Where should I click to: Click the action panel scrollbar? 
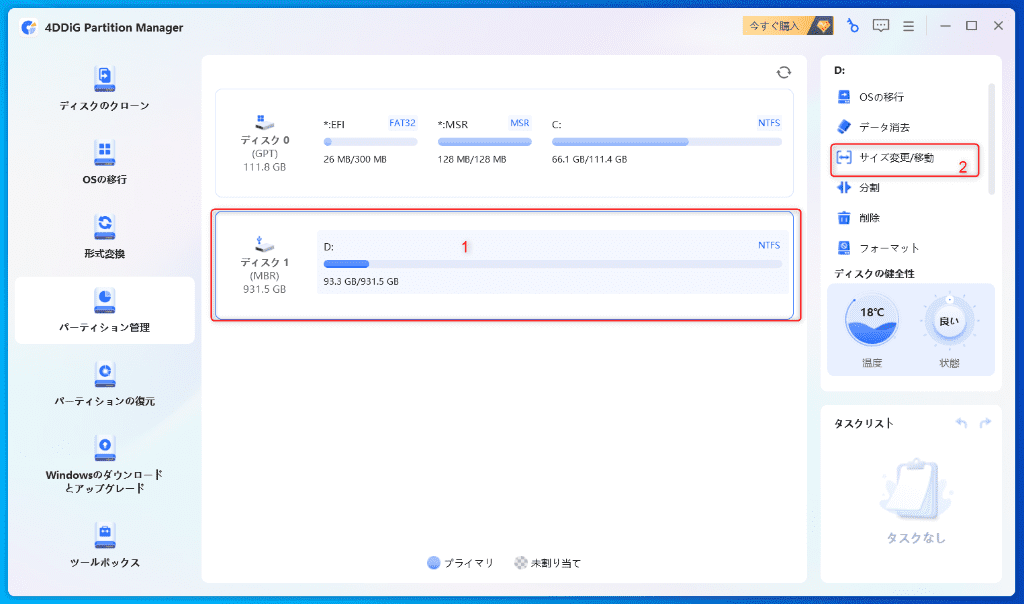pos(991,139)
